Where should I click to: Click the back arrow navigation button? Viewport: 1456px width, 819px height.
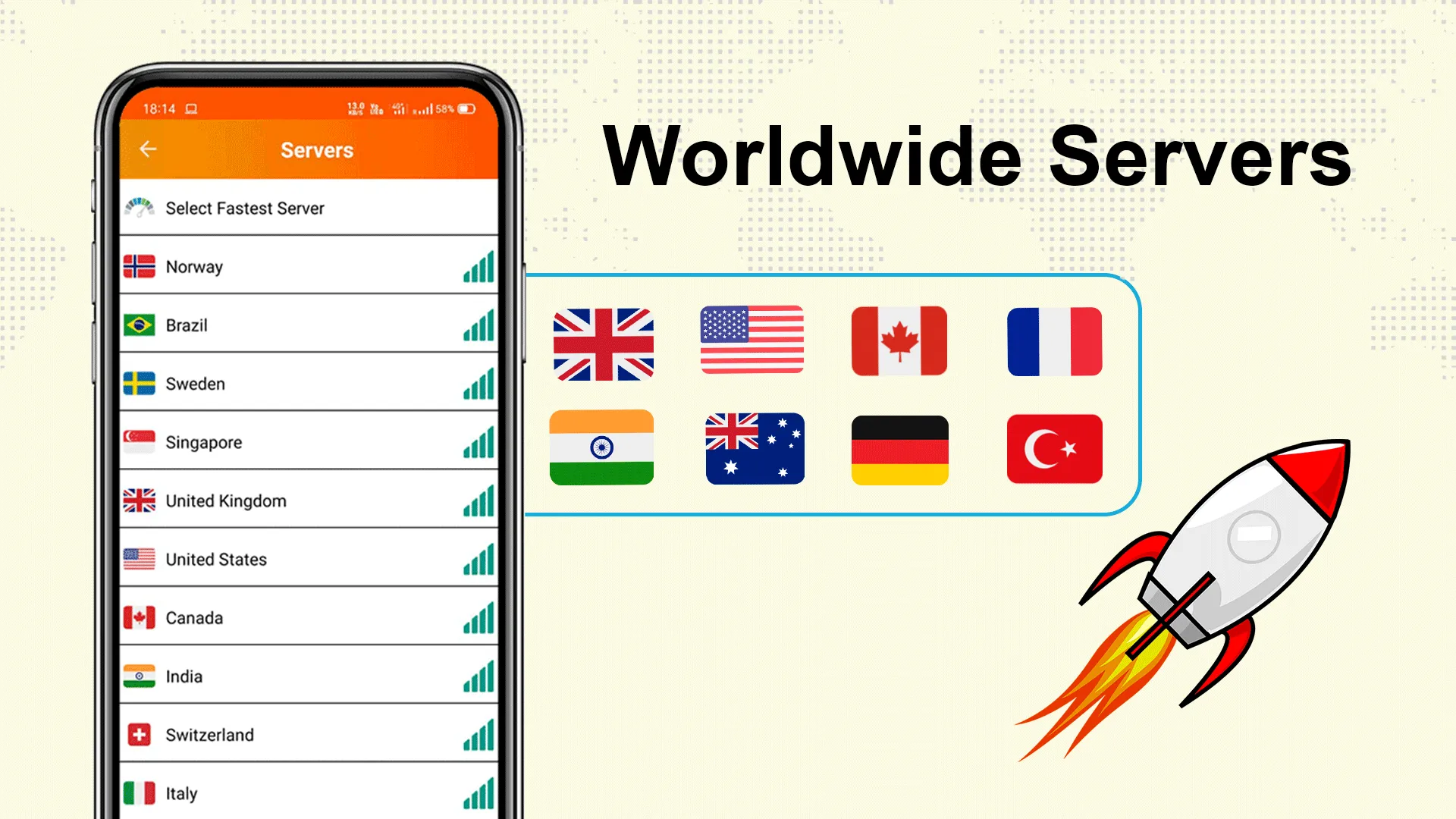point(147,150)
